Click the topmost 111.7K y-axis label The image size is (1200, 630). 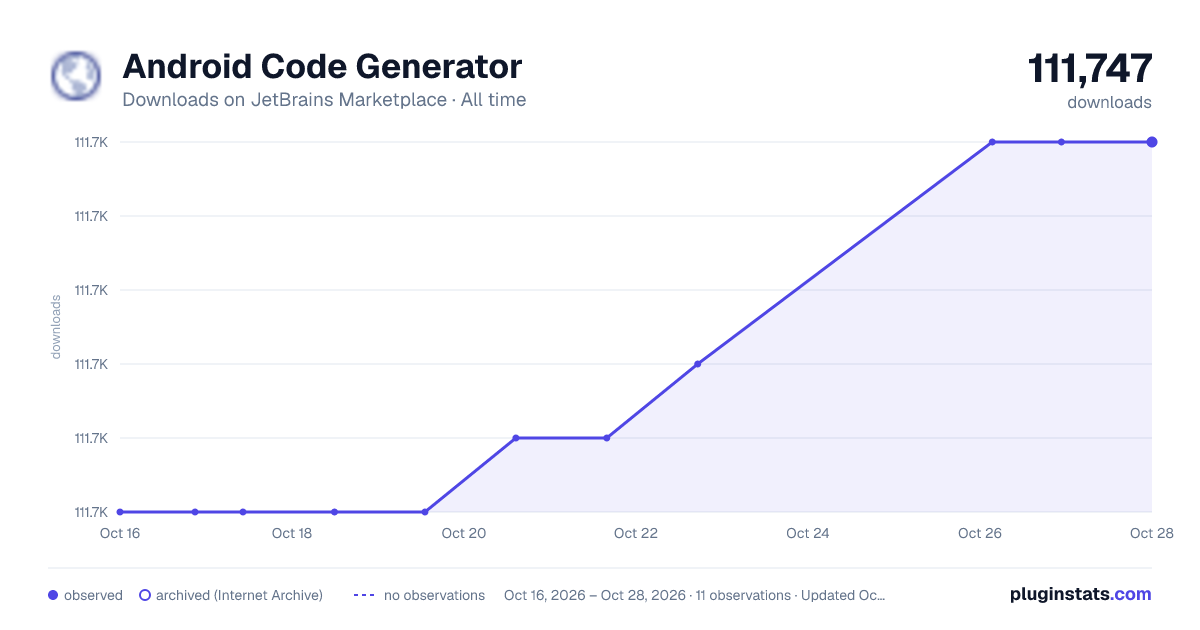tap(91, 142)
